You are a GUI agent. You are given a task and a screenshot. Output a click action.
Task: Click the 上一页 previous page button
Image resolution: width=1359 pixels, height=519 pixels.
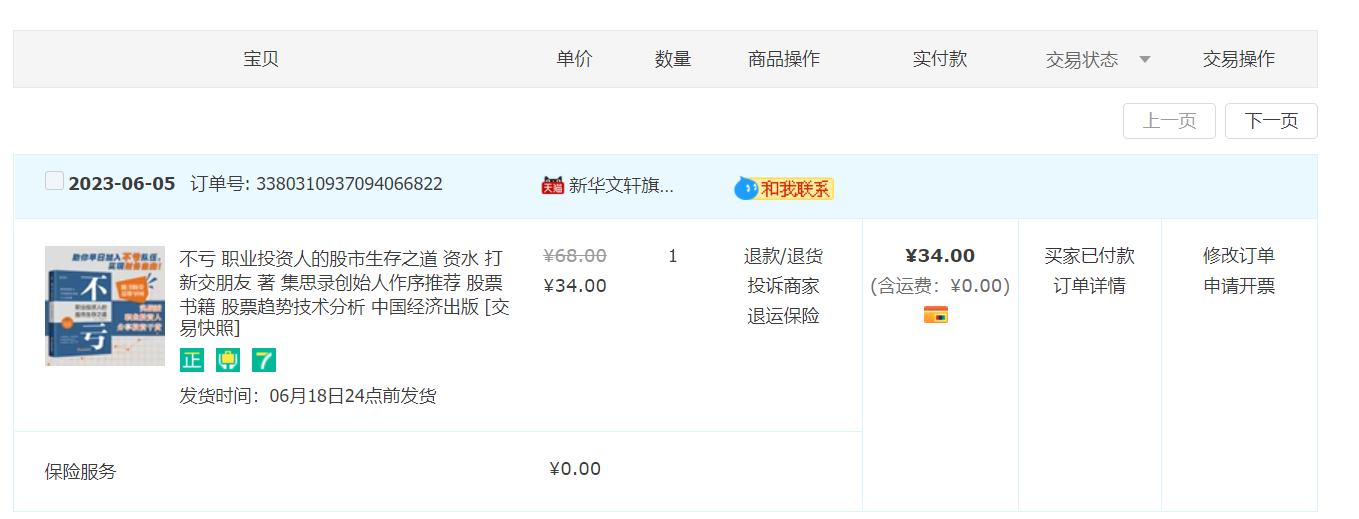1169,121
